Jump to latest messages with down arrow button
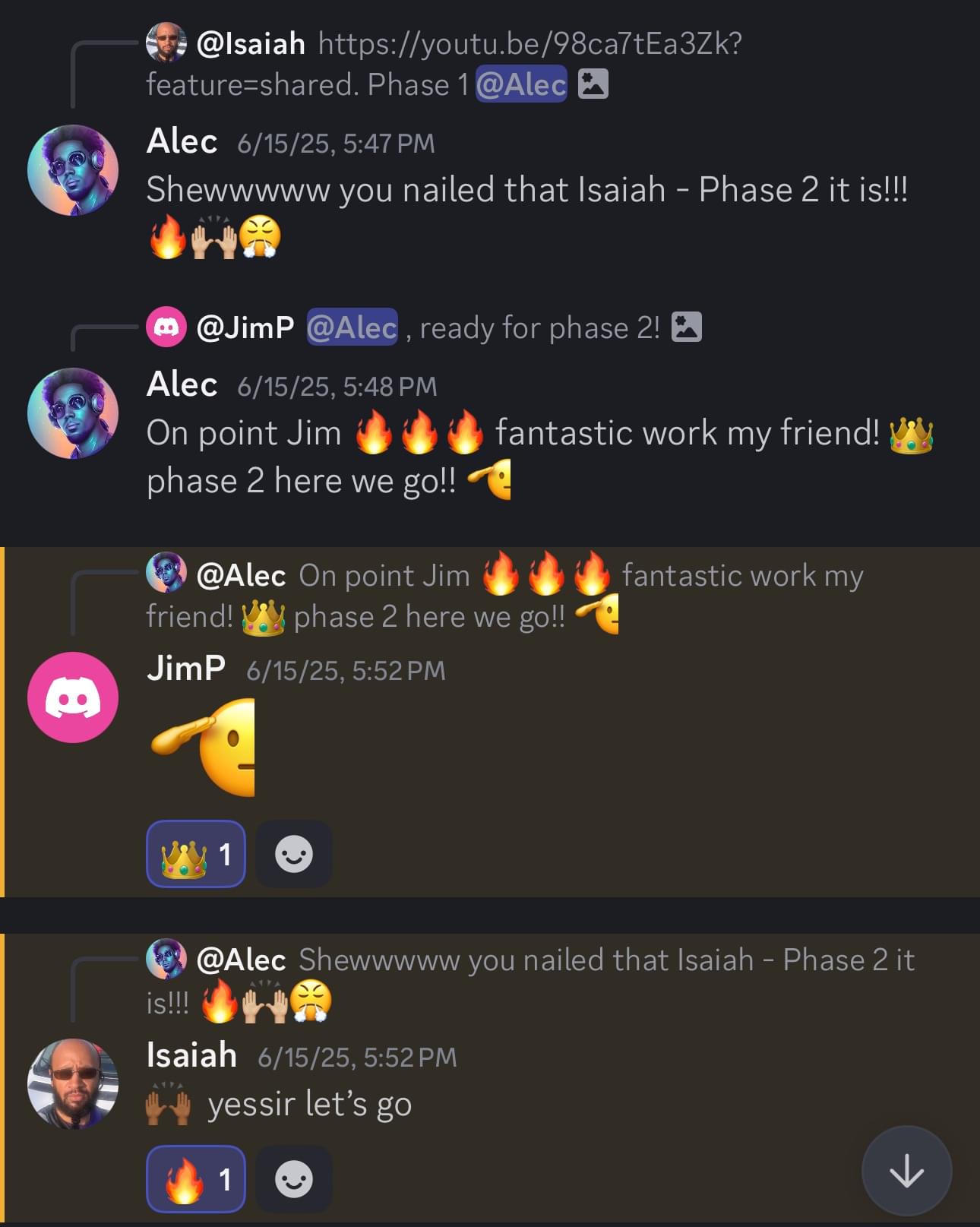 pos(906,1171)
